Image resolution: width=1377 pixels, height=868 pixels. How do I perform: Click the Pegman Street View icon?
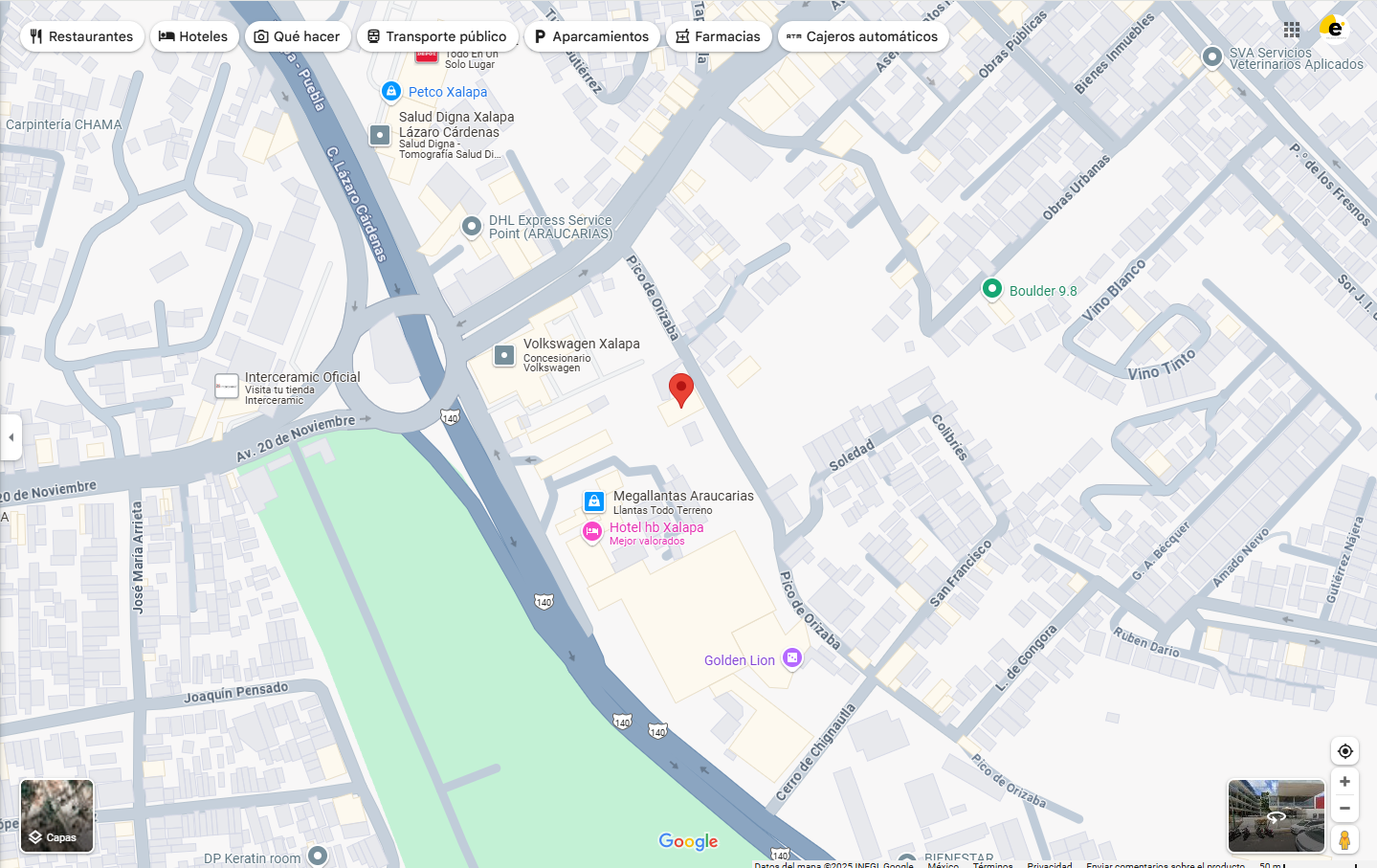[x=1344, y=839]
